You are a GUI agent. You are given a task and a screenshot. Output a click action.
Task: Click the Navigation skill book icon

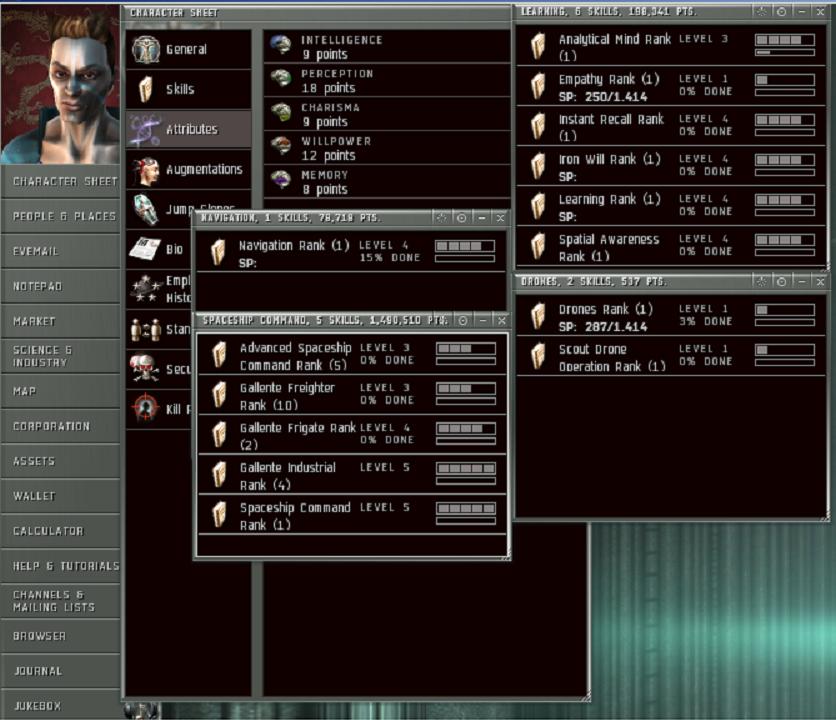point(218,252)
